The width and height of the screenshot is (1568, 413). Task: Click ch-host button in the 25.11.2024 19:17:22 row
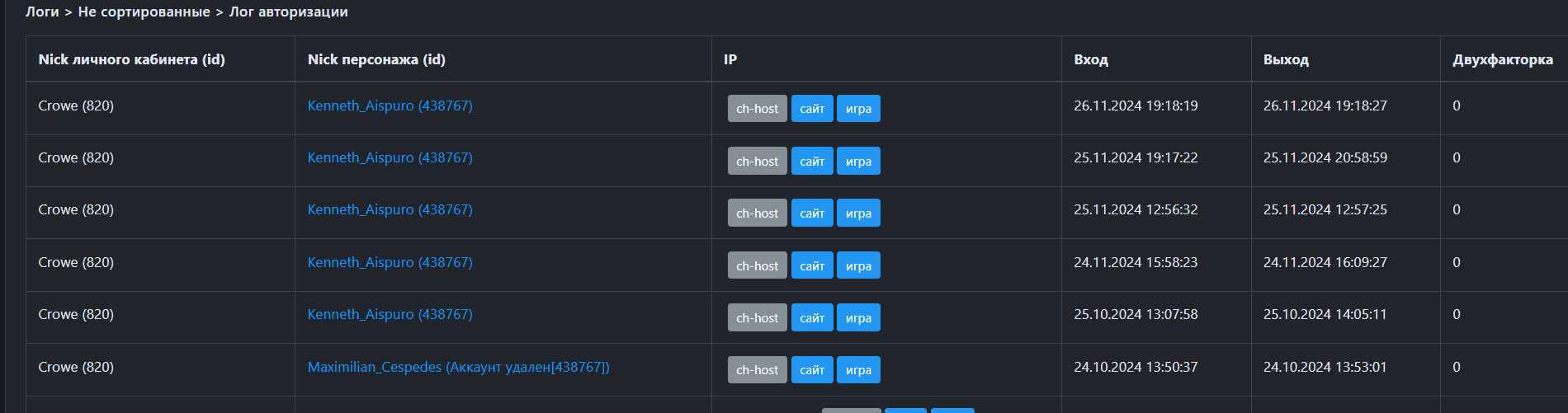(757, 162)
